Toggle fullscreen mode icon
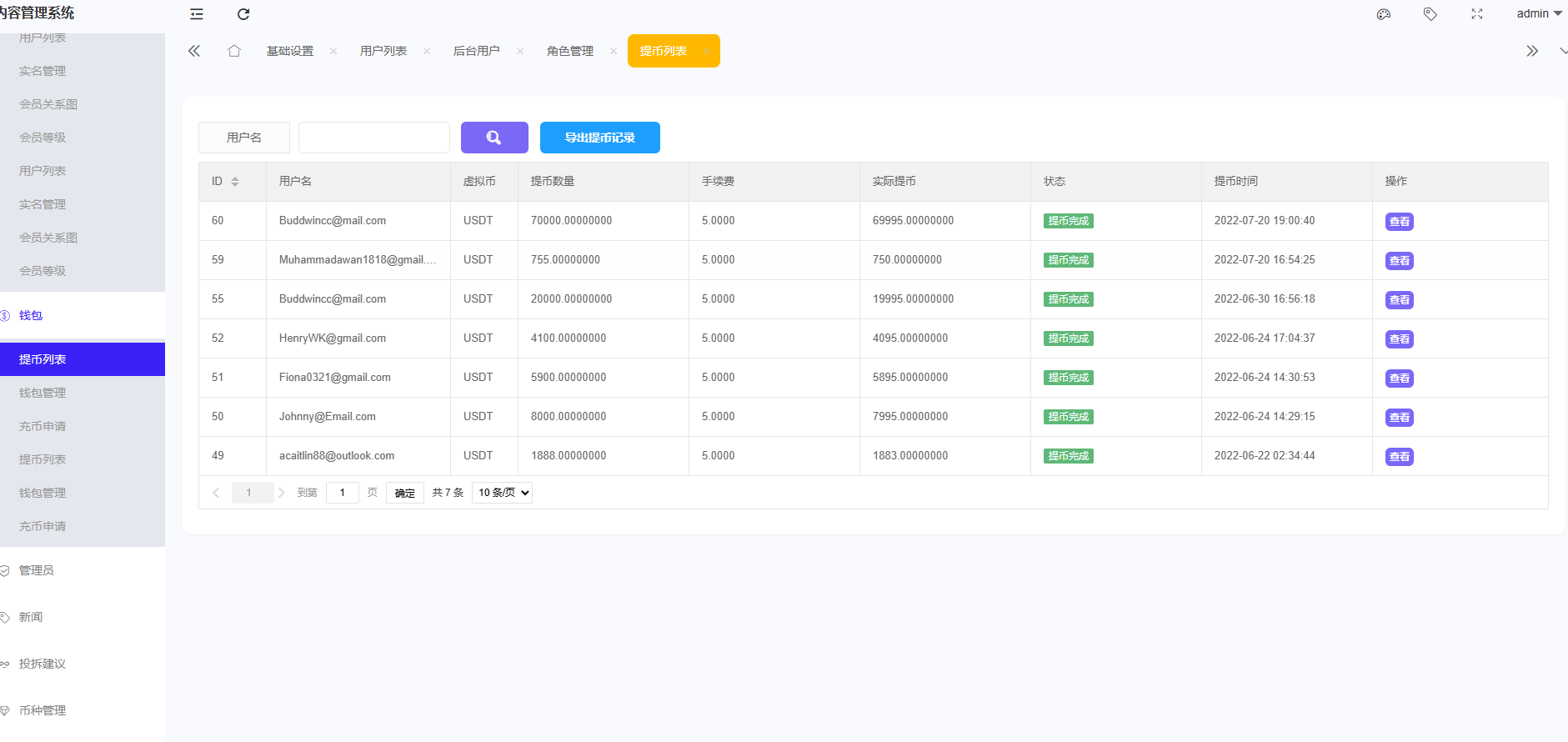 pos(1477,14)
